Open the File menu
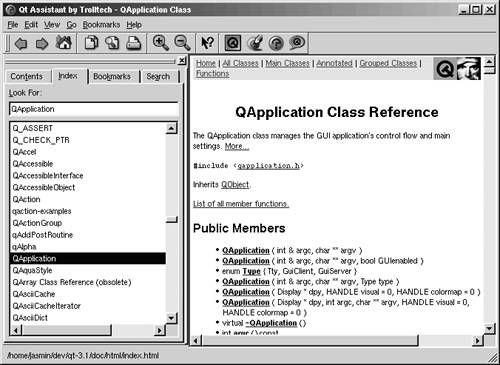 (13, 25)
